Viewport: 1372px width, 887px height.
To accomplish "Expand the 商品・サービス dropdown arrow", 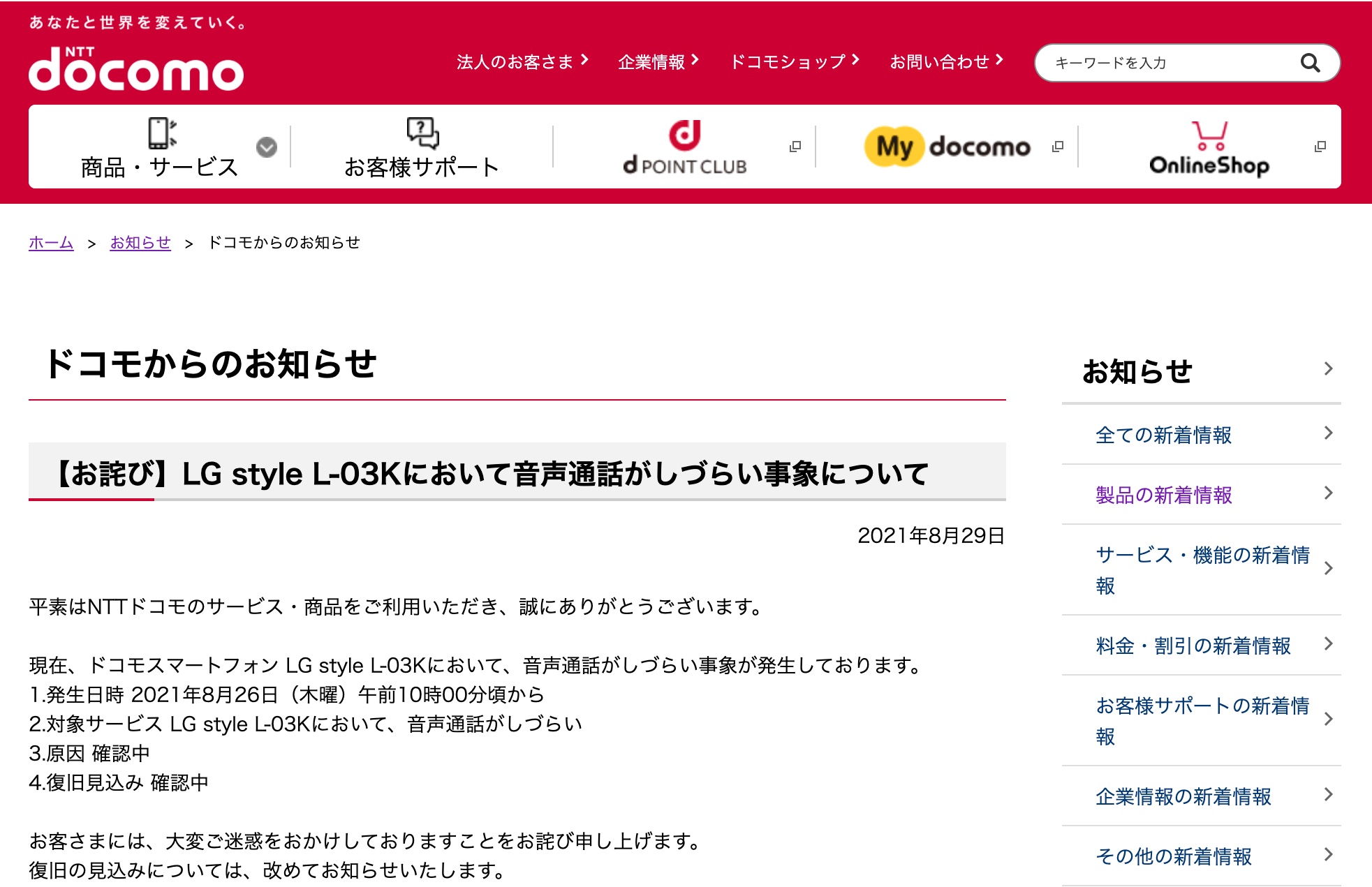I will pyautogui.click(x=267, y=147).
